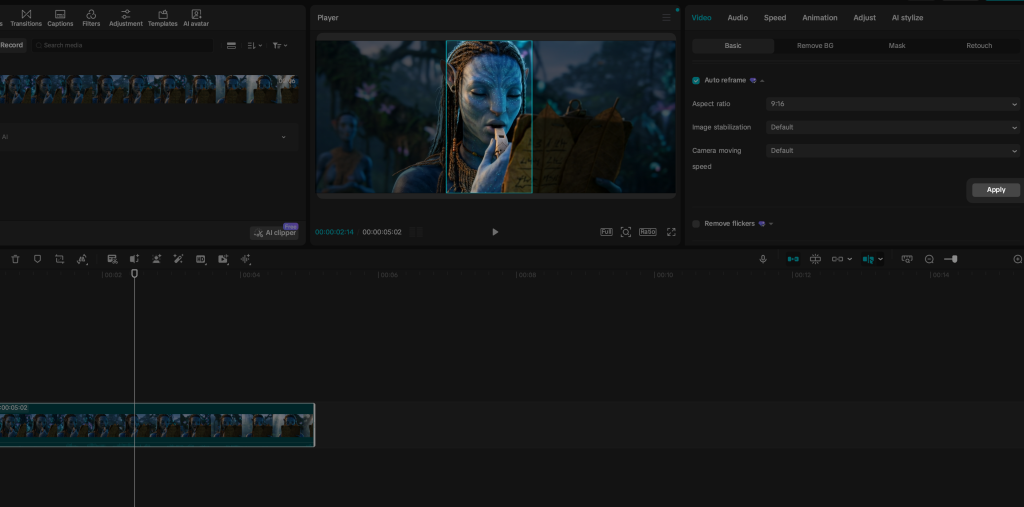Adjust the timeline zoom slider
This screenshot has height=507, width=1024.
(951, 259)
